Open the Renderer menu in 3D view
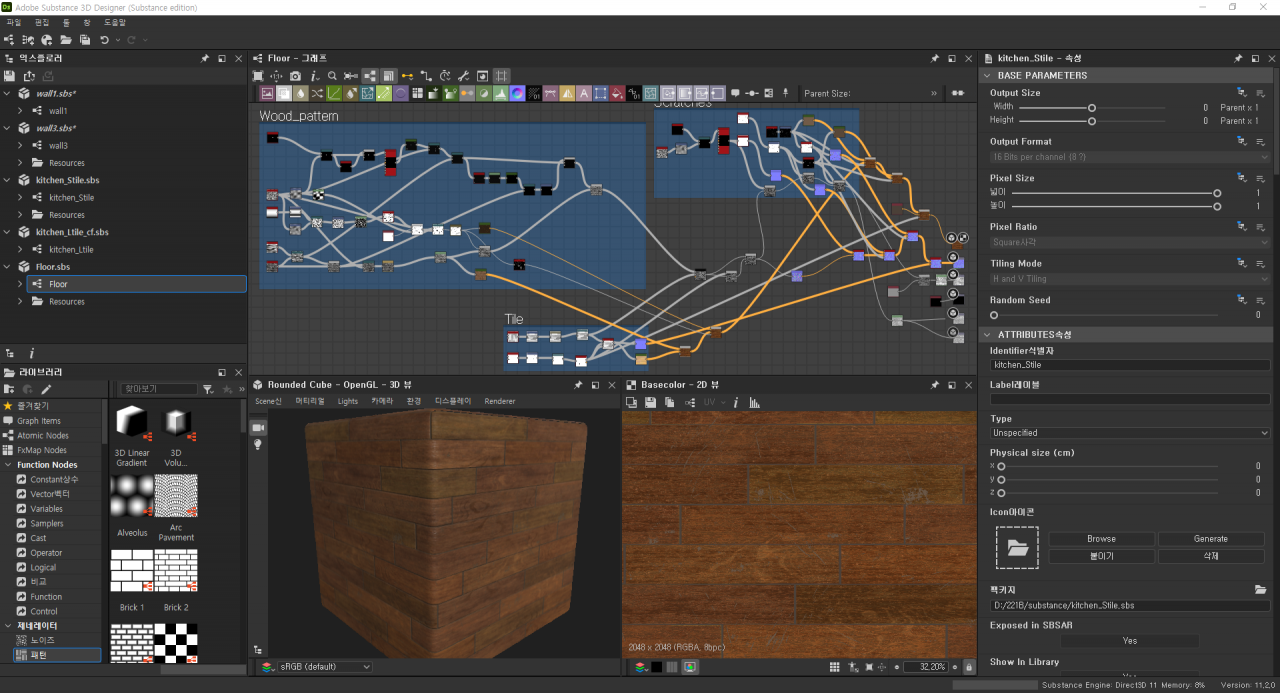Image resolution: width=1280 pixels, height=693 pixels. [x=500, y=402]
